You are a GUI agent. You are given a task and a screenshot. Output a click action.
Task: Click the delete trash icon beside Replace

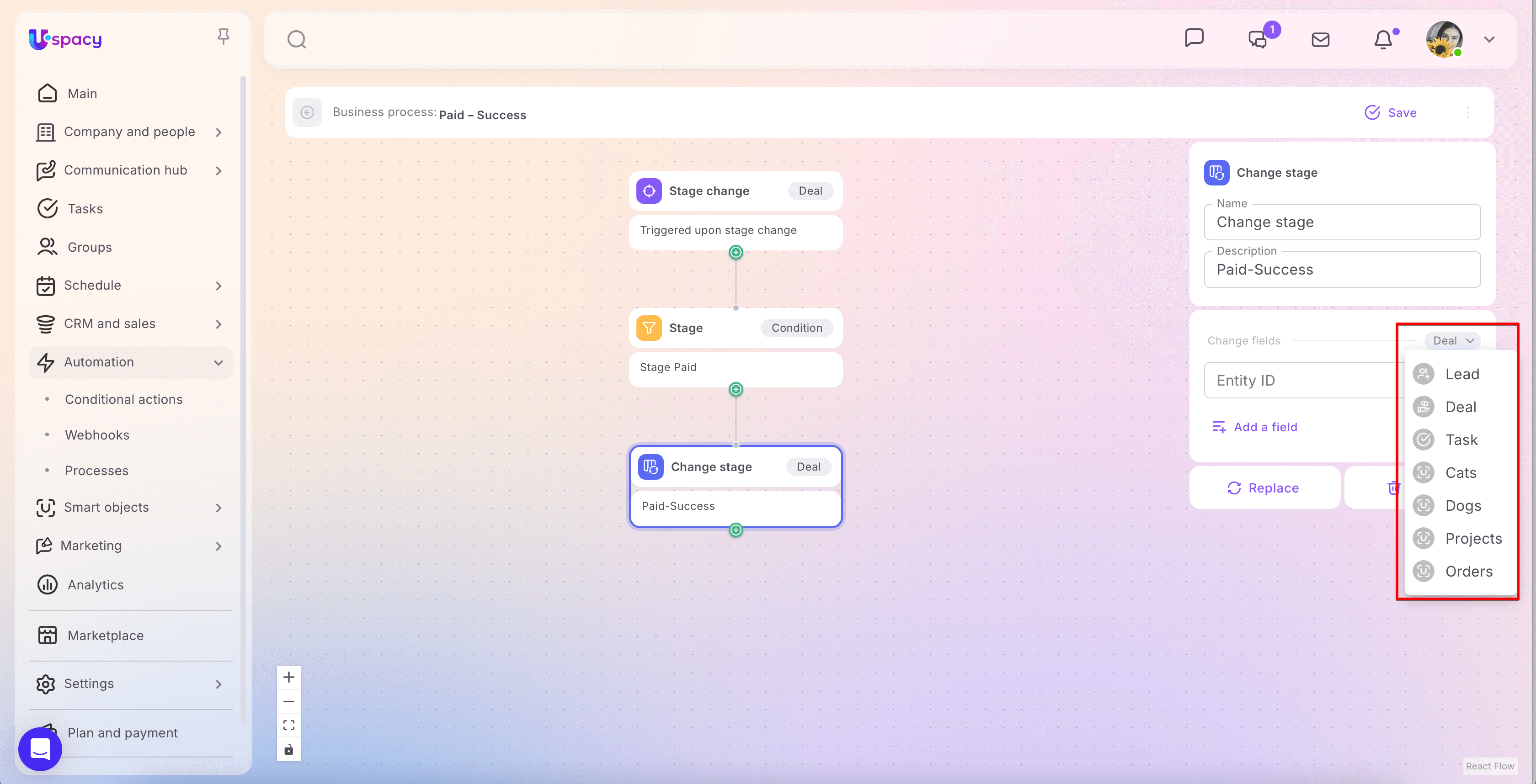coord(1392,488)
